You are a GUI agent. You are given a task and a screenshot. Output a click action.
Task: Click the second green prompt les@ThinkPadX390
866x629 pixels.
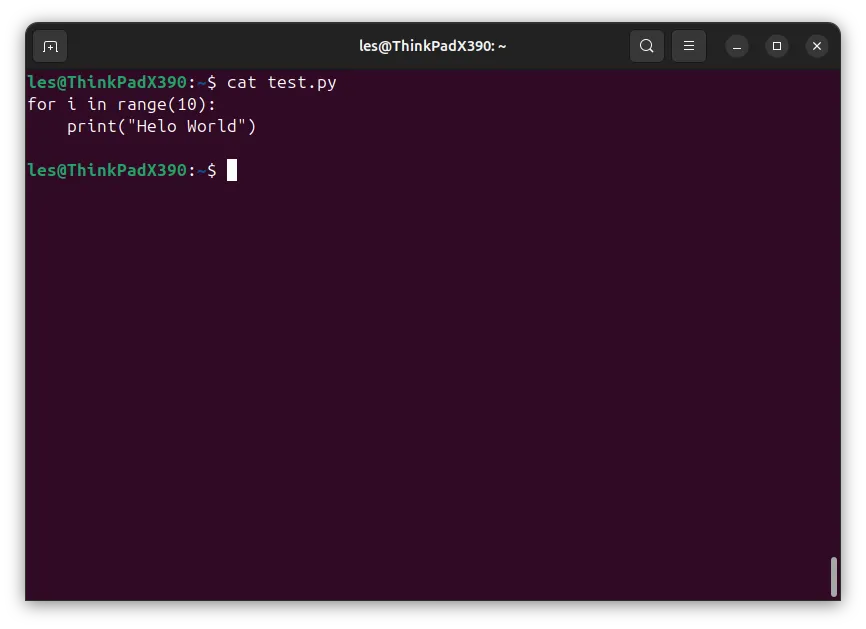coord(107,170)
